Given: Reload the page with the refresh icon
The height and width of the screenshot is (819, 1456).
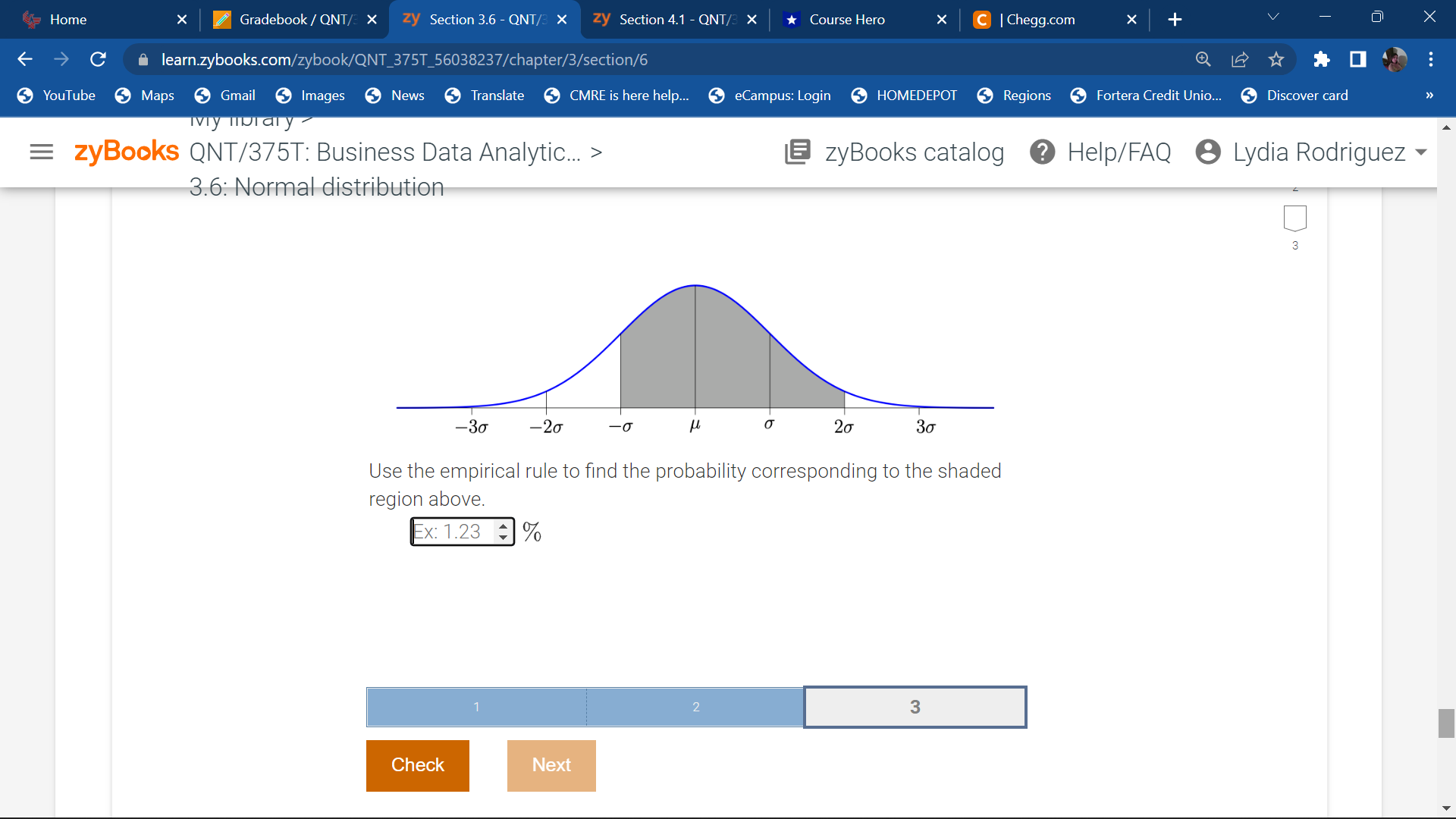Looking at the screenshot, I should (99, 59).
